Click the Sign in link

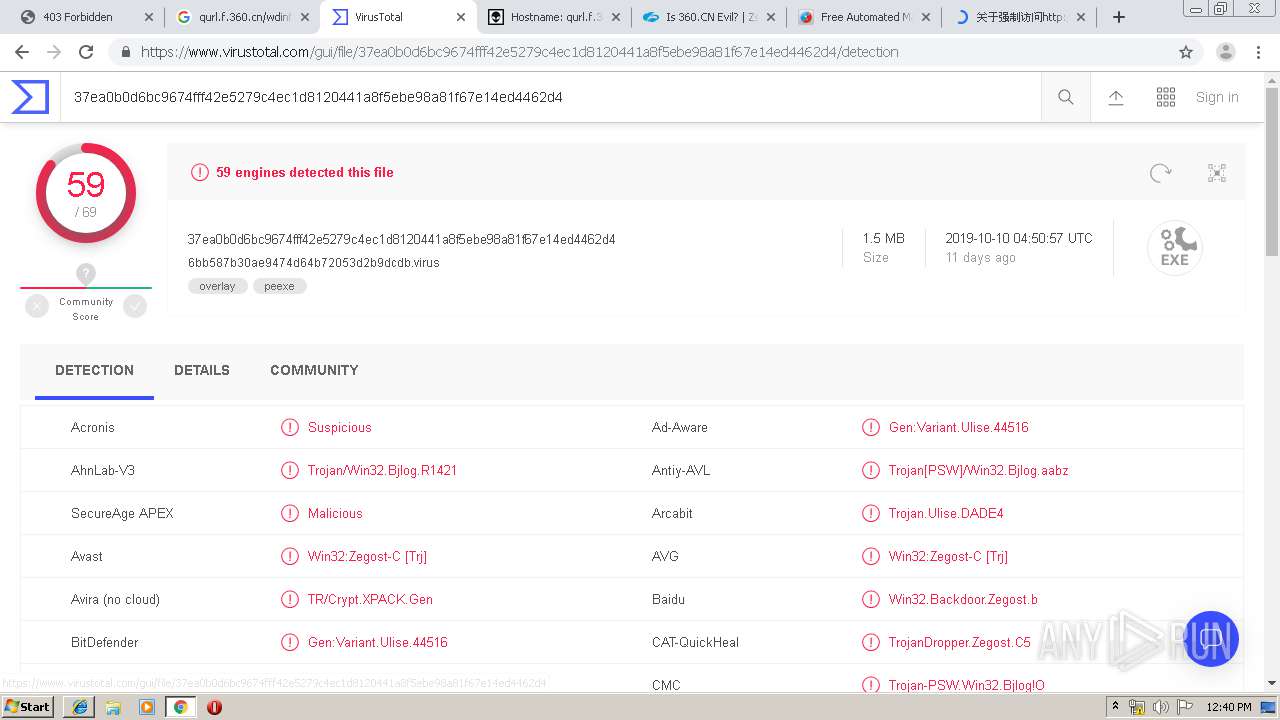[1217, 97]
